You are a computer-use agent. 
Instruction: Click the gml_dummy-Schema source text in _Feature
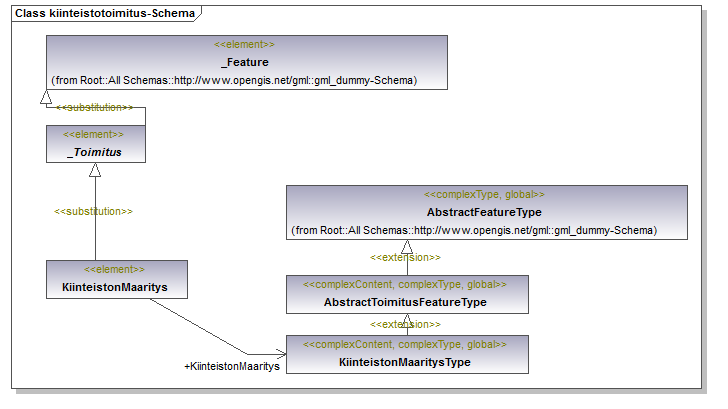click(x=234, y=80)
